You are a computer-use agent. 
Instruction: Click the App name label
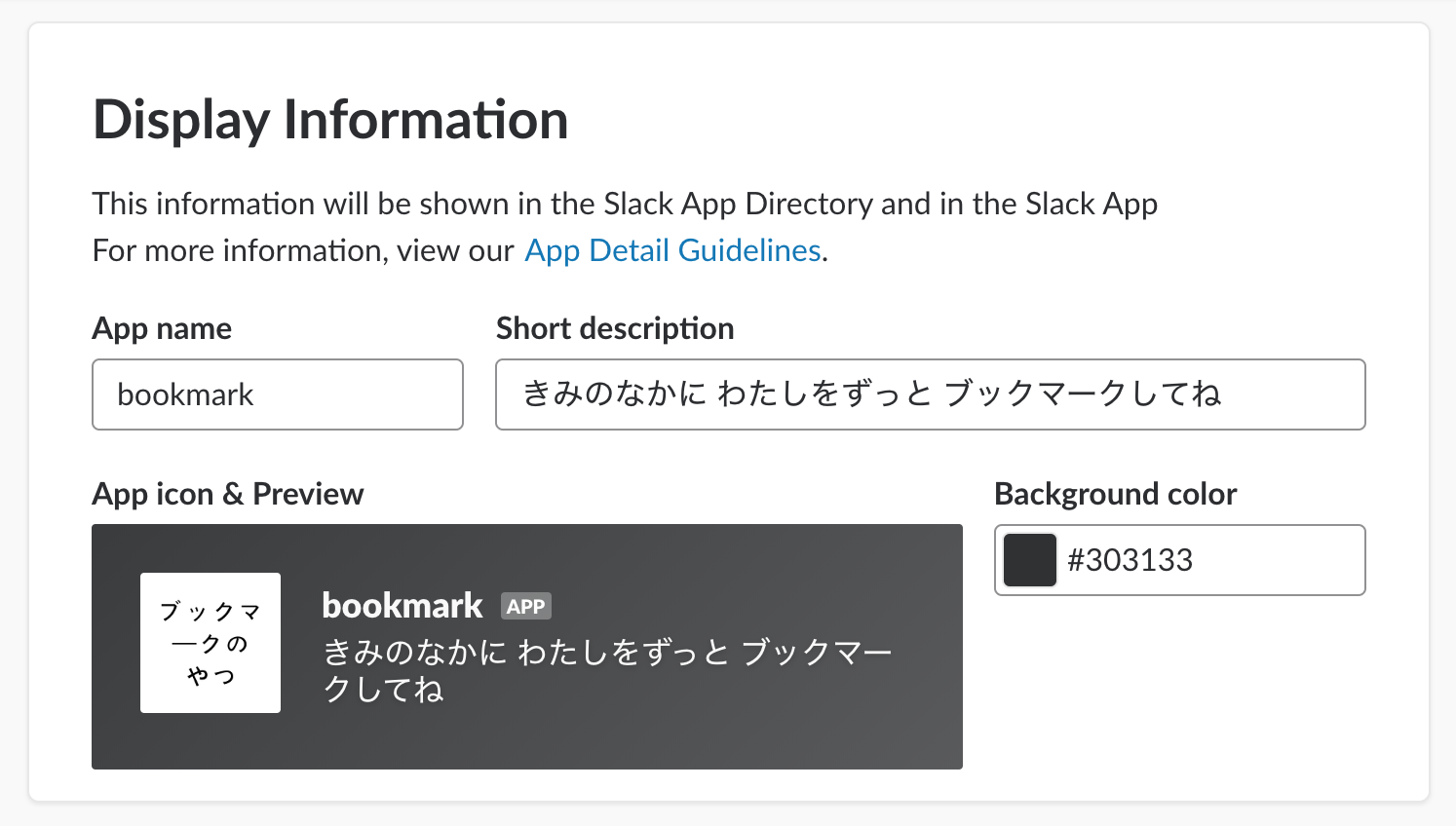coord(162,328)
